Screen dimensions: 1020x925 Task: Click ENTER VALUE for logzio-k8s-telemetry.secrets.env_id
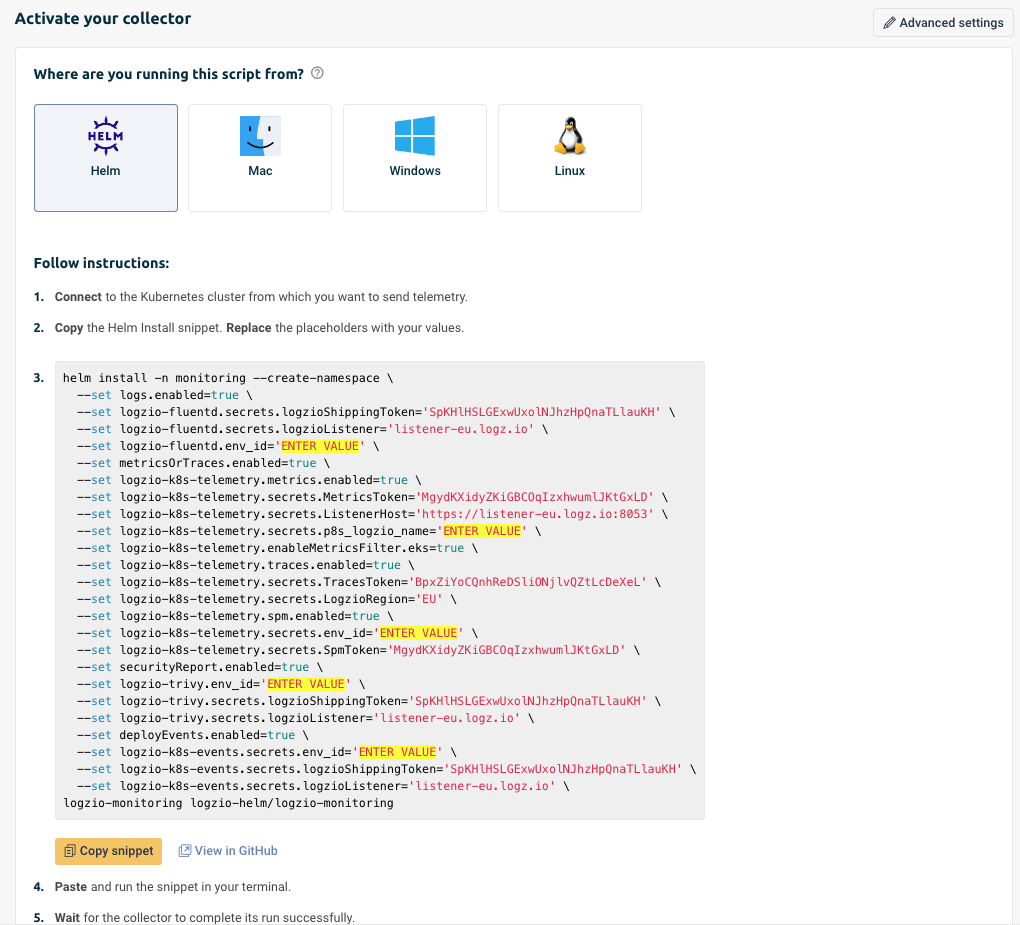tap(418, 633)
